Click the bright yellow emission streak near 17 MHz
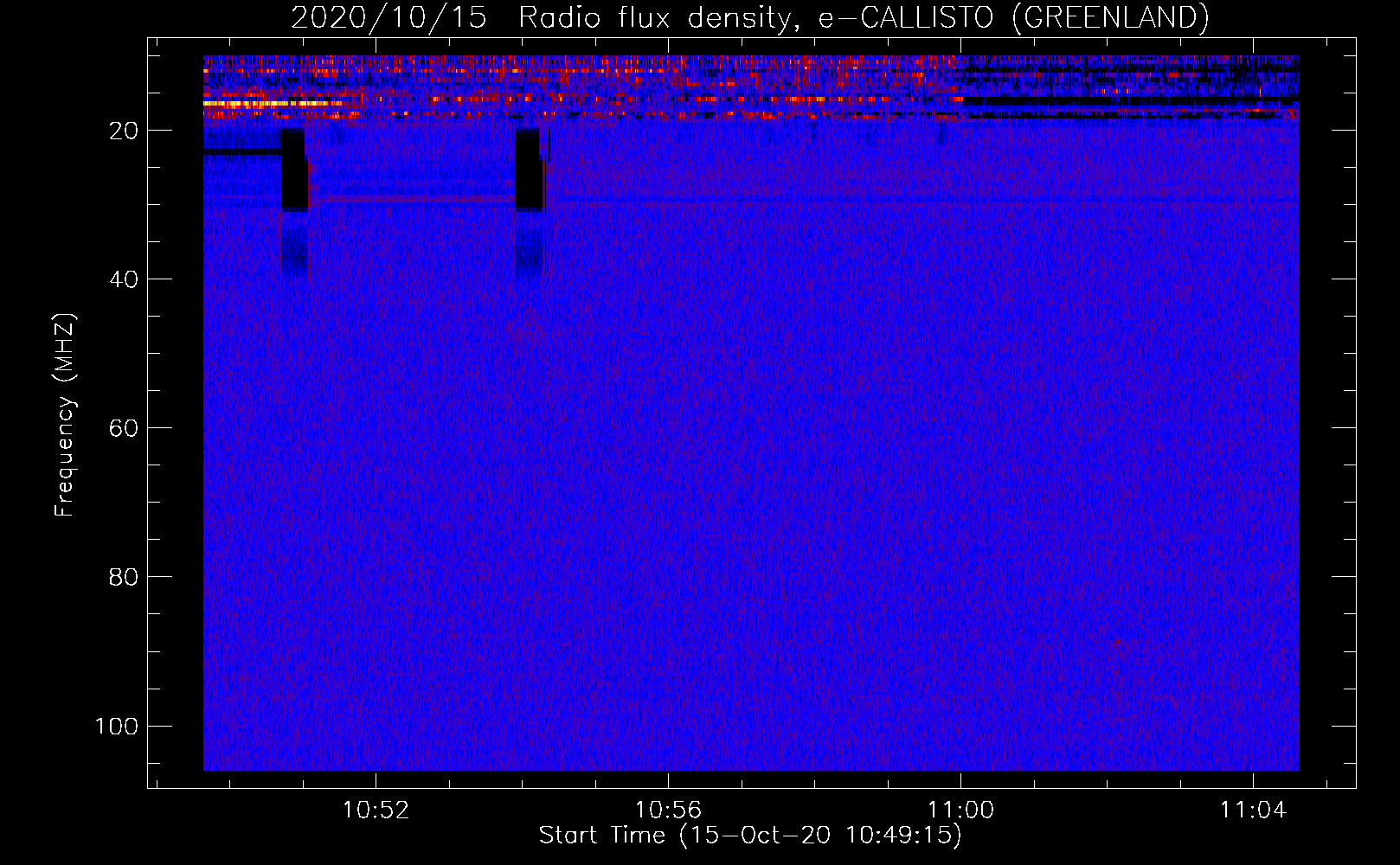 pos(271,104)
